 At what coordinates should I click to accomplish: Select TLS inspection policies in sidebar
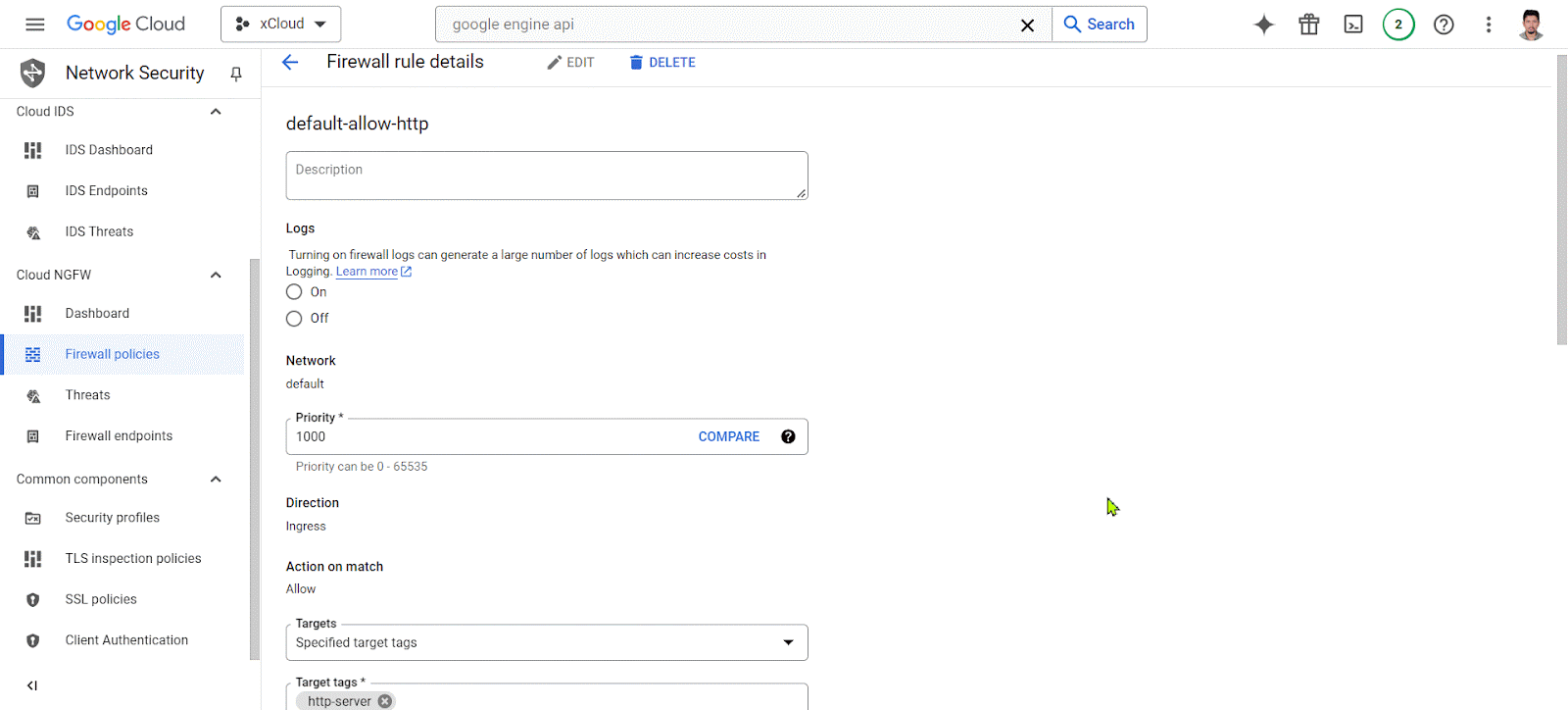pos(133,557)
